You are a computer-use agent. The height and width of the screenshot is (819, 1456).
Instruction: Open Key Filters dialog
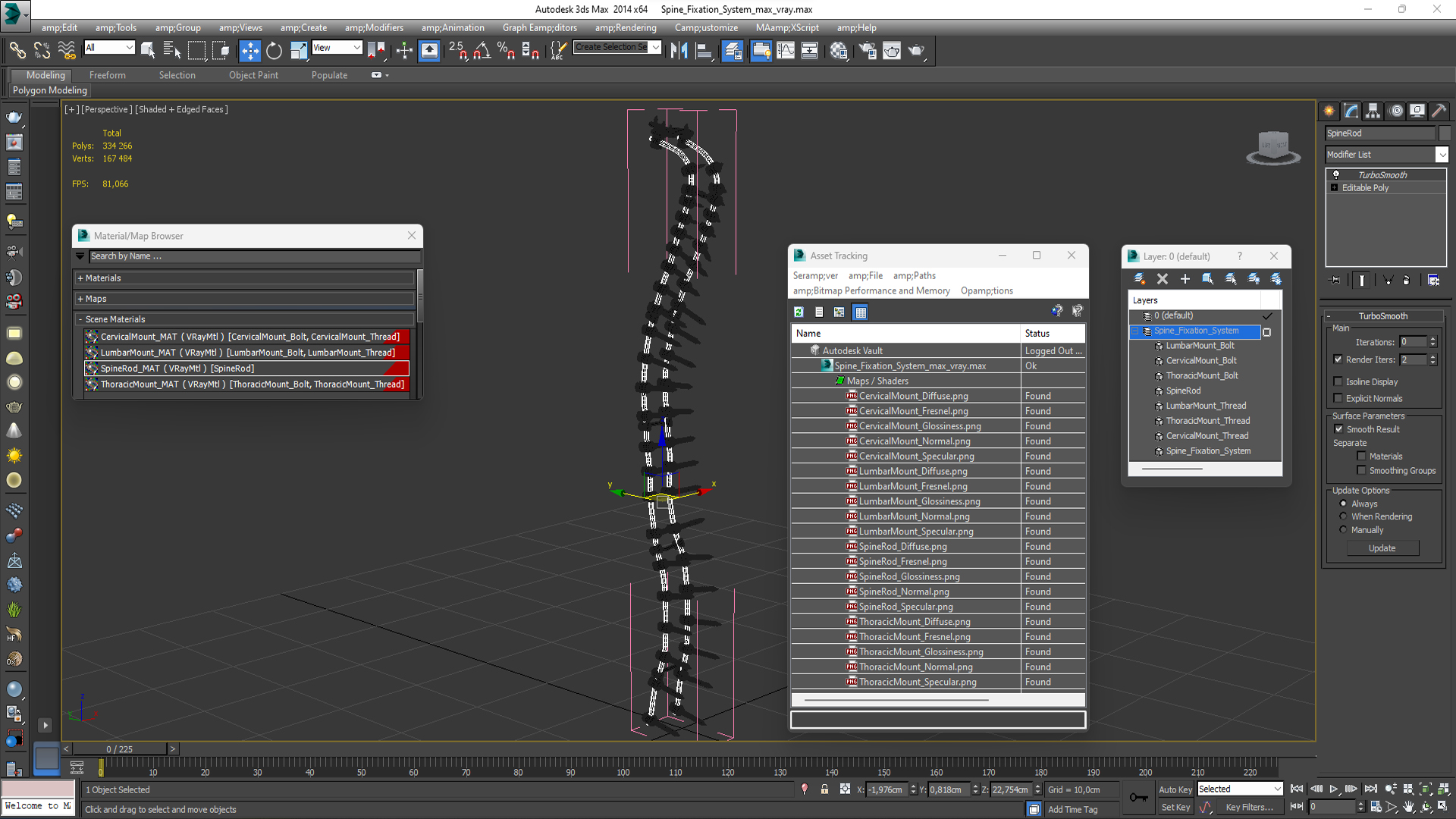tap(1249, 807)
